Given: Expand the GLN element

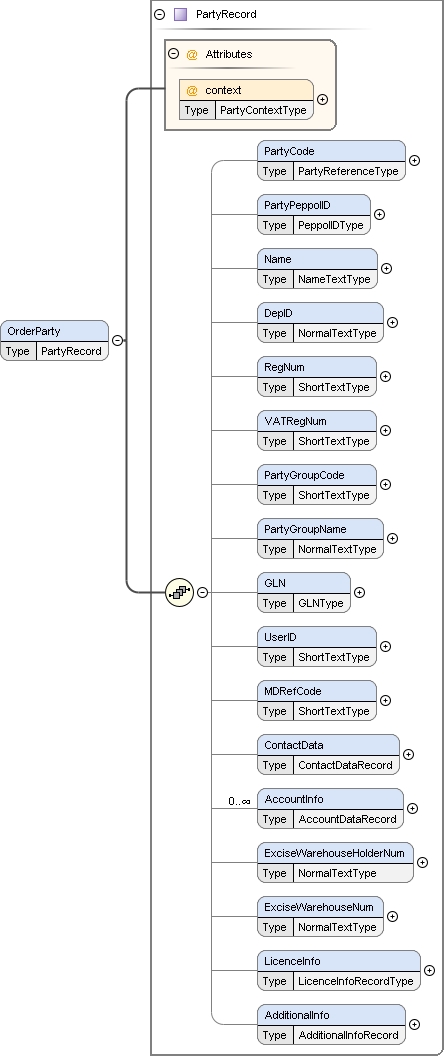Looking at the screenshot, I should pyautogui.click(x=359, y=592).
